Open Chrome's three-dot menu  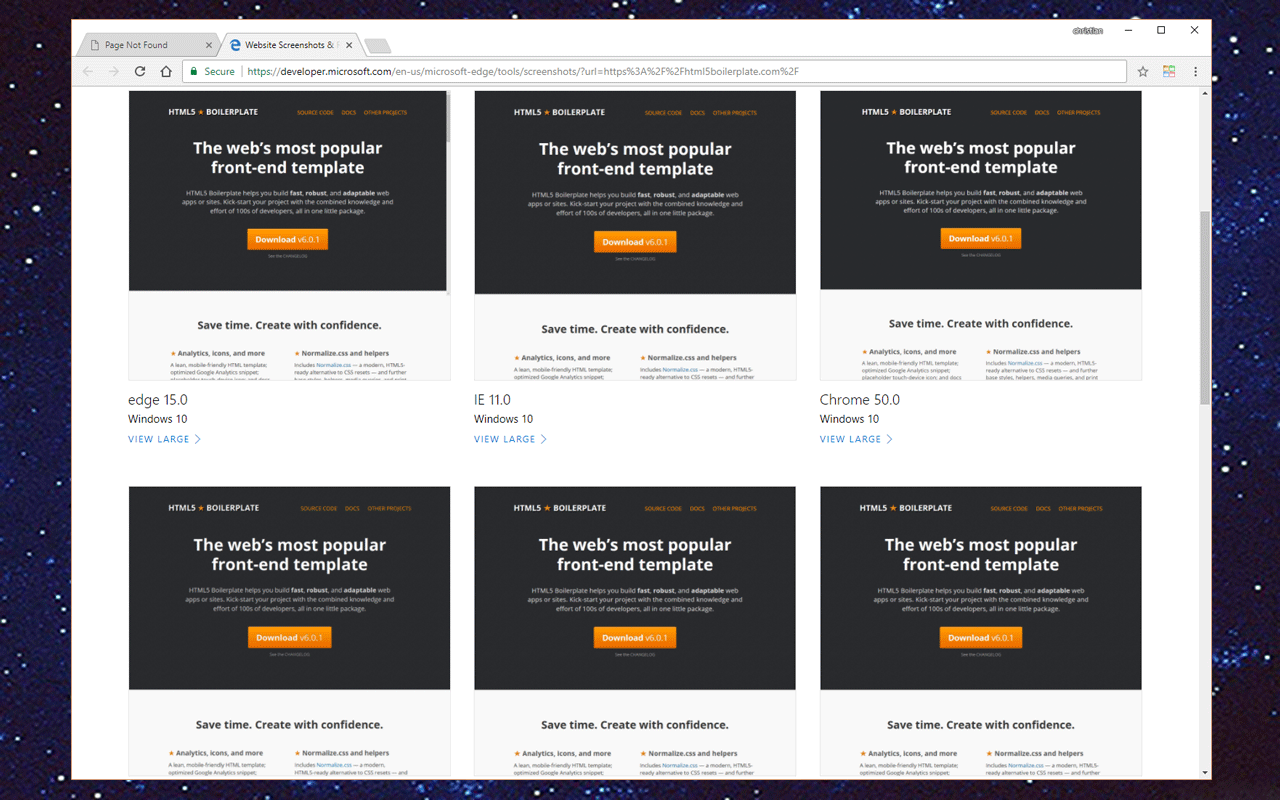pyautogui.click(x=1195, y=71)
